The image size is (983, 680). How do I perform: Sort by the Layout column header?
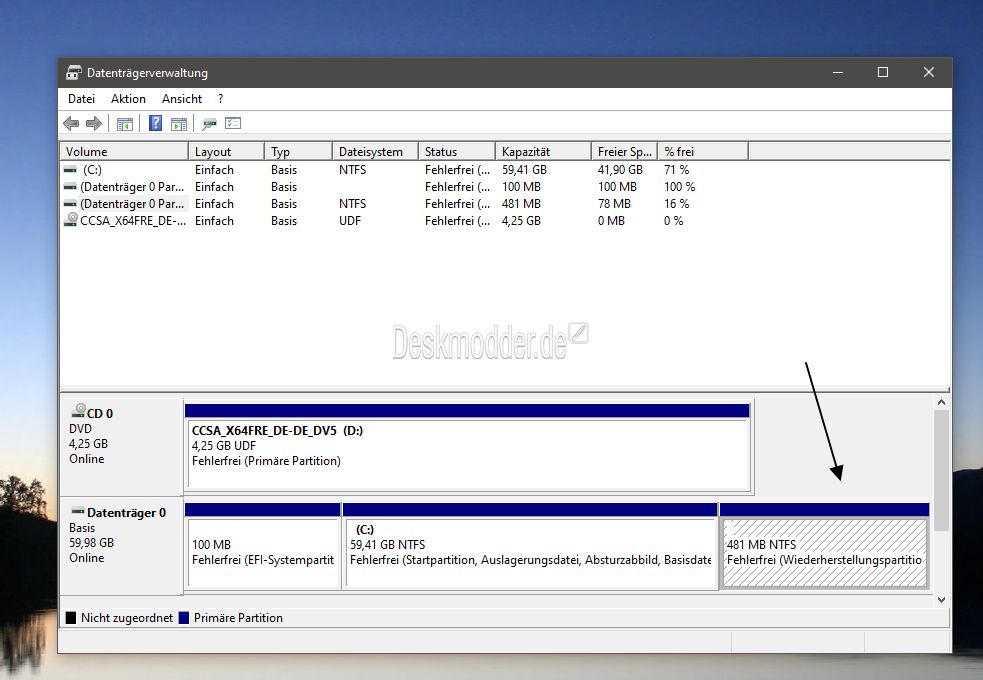click(226, 152)
